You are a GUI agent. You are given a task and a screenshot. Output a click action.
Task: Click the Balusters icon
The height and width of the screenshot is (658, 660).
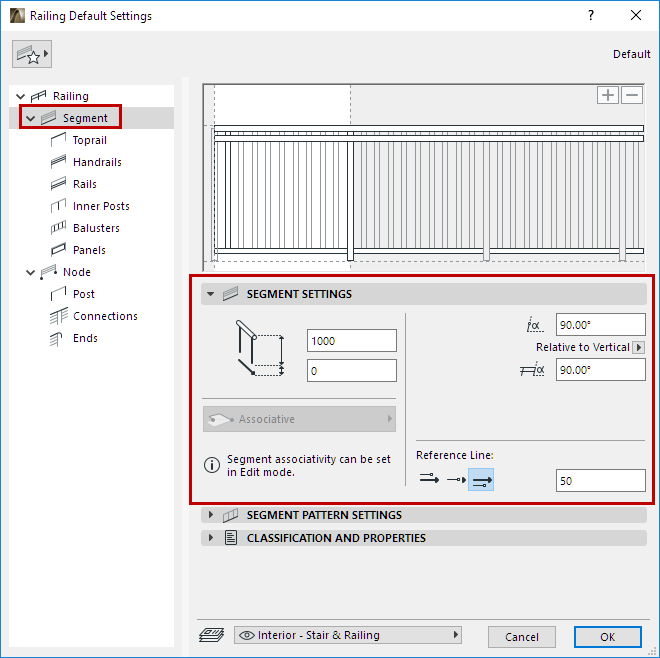coord(58,228)
